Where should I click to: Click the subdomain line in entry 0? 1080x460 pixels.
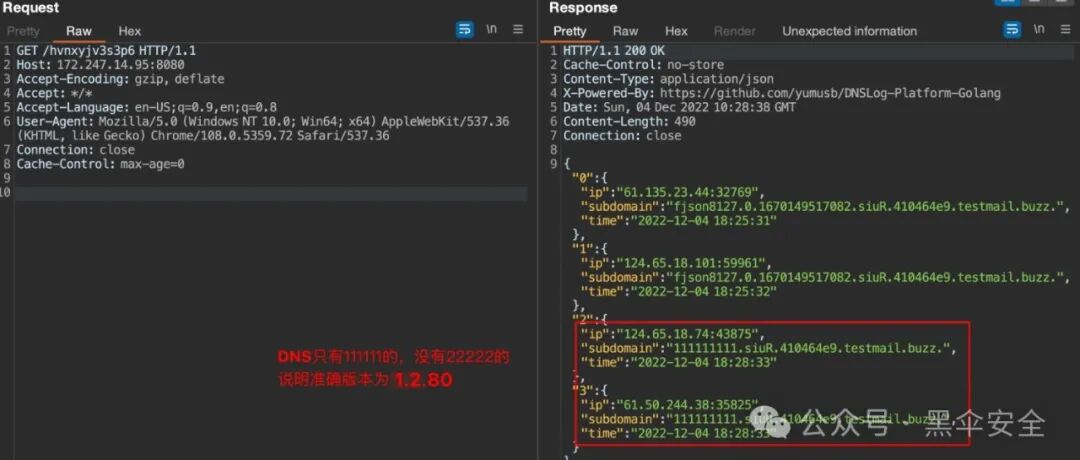click(x=827, y=206)
